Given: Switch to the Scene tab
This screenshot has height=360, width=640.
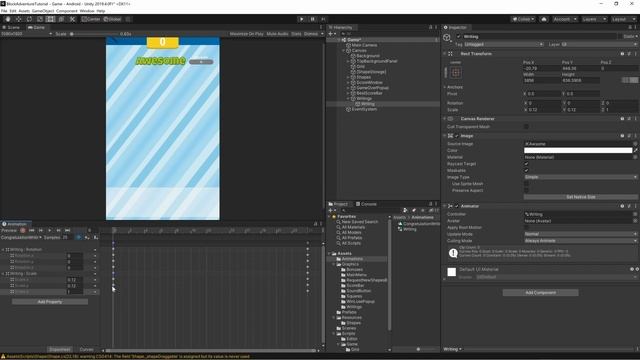Looking at the screenshot, I should click(11, 27).
